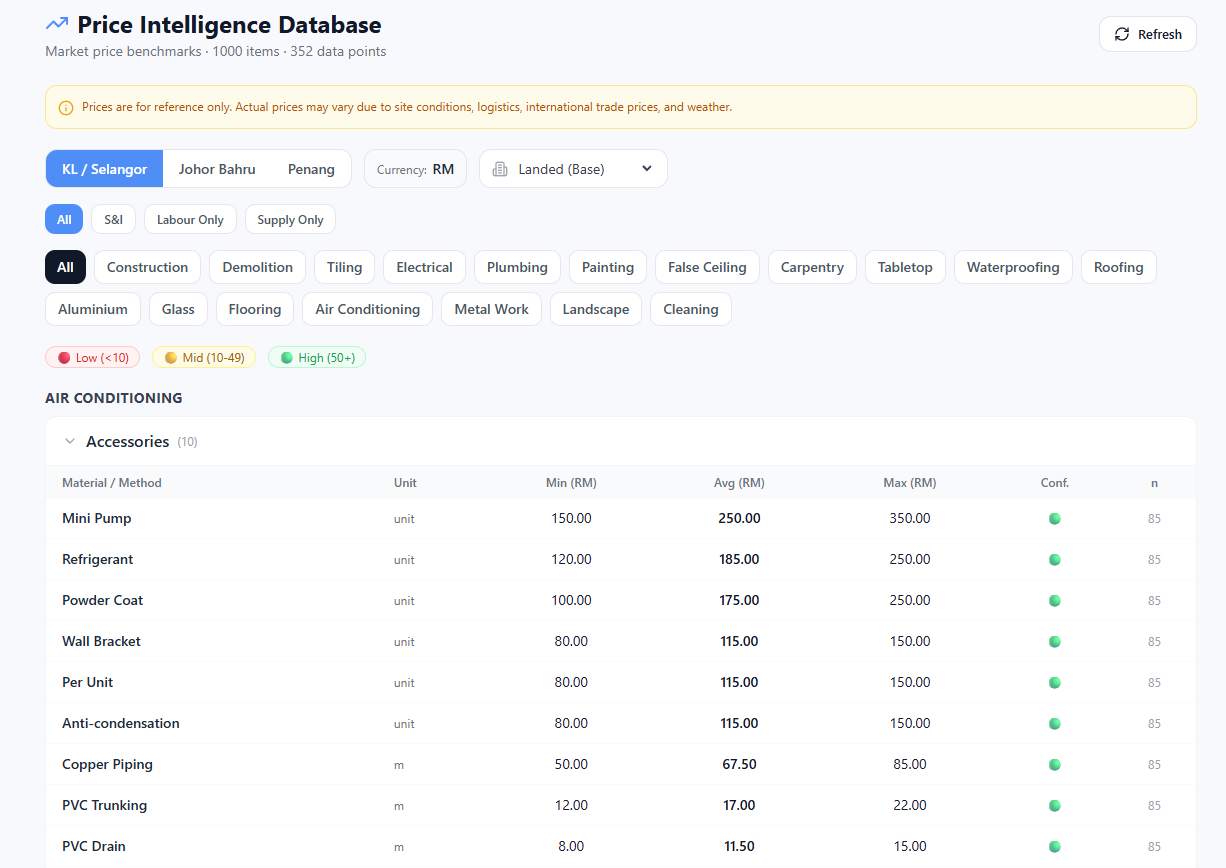Screen dimensions: 1226x868
Task: Open the False Ceiling category
Action: tap(707, 267)
